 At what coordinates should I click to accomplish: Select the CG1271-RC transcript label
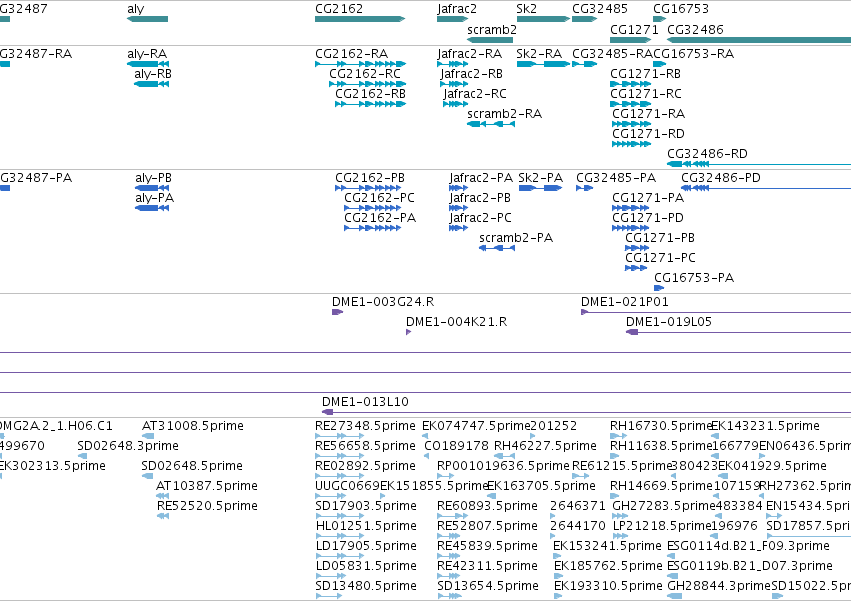[x=646, y=94]
